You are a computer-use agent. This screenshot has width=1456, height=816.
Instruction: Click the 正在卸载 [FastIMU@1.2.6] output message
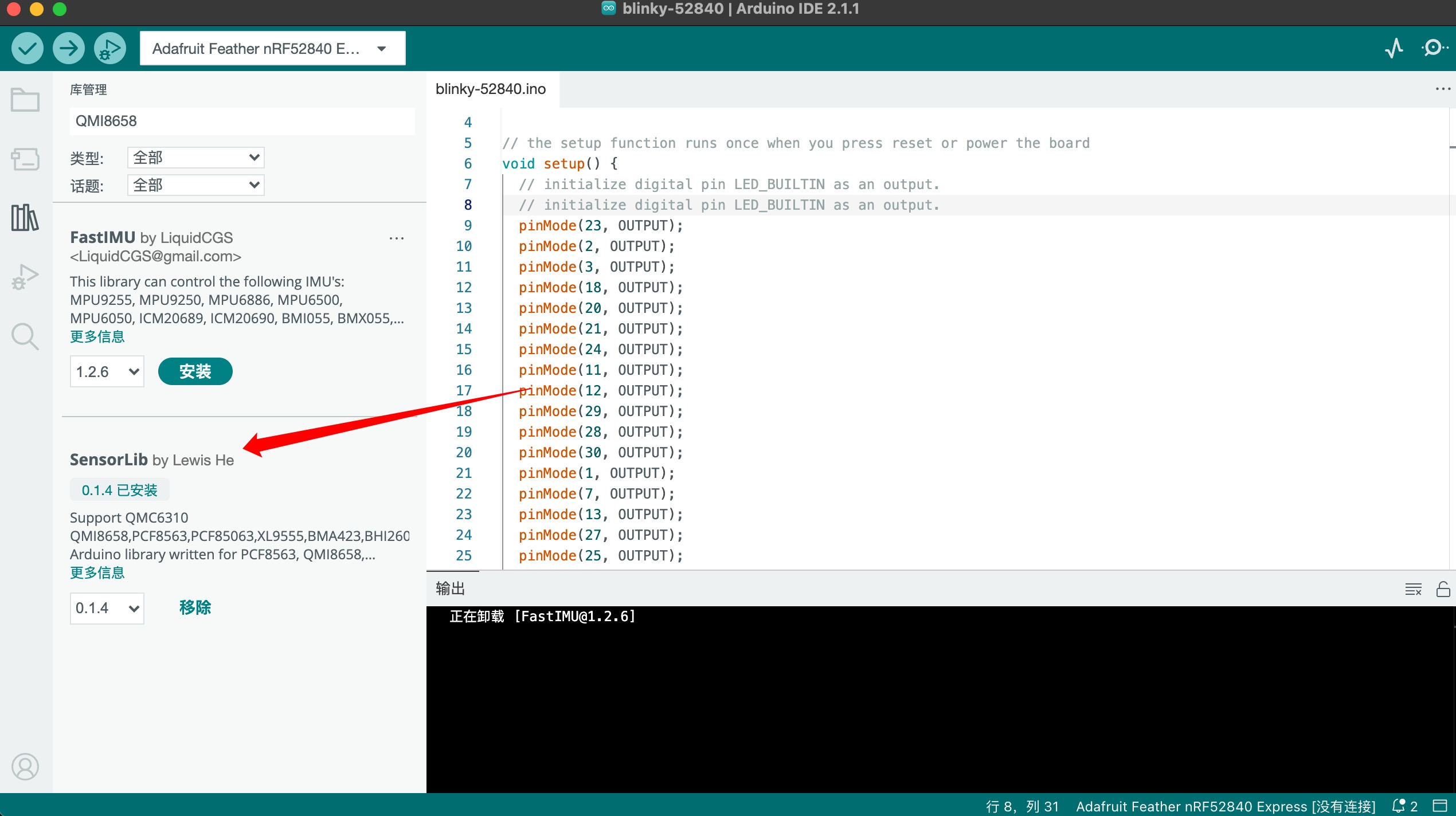(x=542, y=617)
